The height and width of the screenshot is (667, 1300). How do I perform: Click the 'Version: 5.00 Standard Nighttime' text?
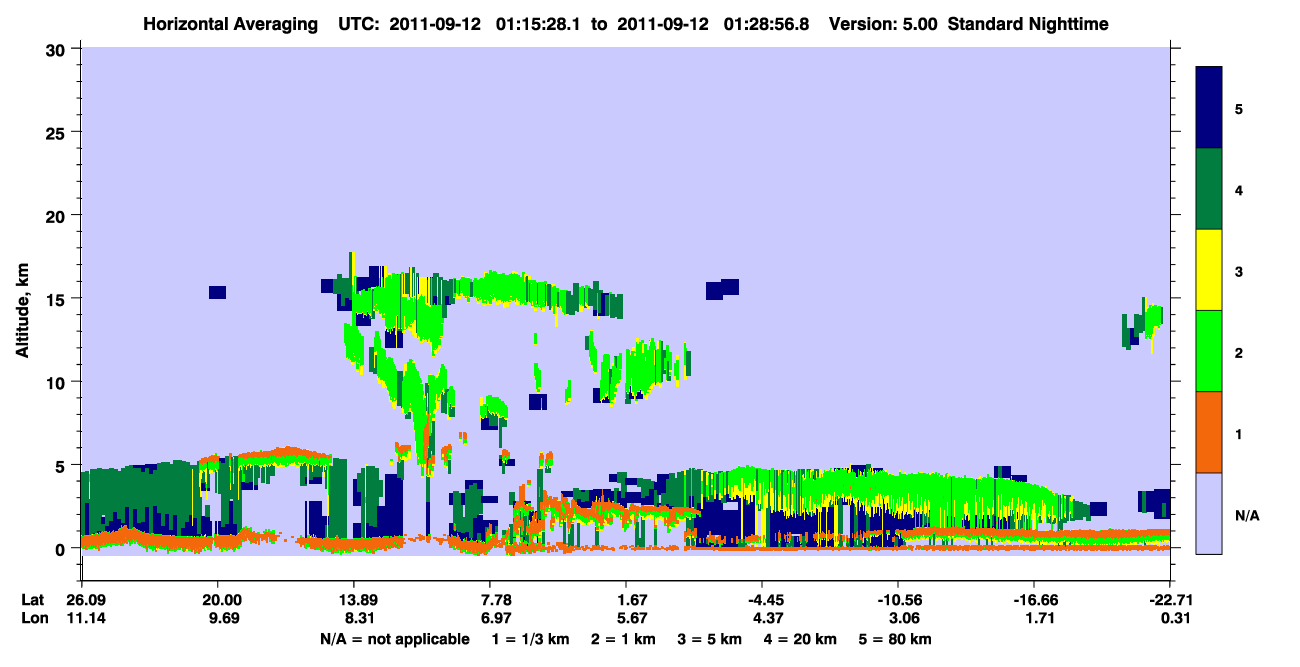pyautogui.click(x=968, y=23)
